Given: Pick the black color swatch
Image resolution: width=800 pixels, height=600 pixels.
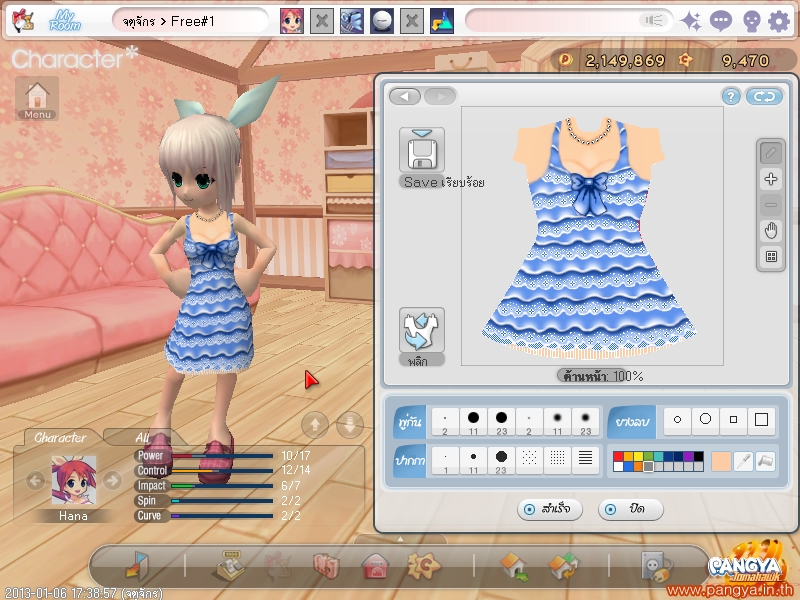Looking at the screenshot, I should 698,456.
